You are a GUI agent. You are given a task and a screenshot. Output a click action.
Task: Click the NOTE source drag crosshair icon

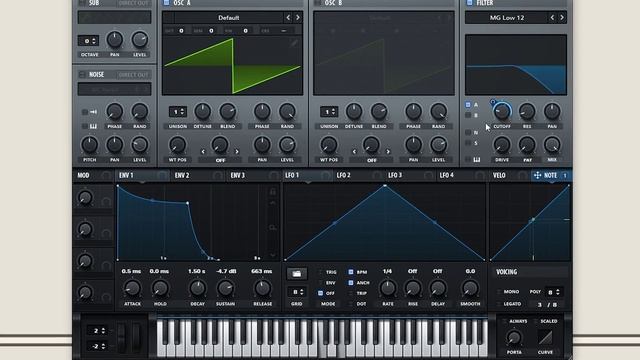(x=538, y=175)
